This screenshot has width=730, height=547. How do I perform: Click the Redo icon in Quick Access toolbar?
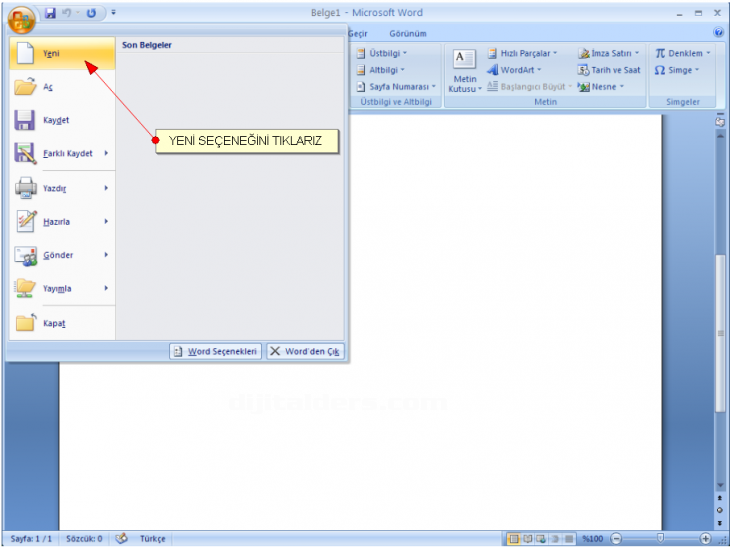point(91,13)
